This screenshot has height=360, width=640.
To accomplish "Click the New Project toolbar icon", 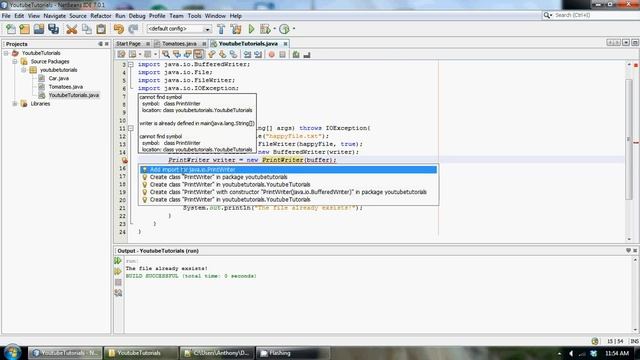I will click(x=24, y=29).
